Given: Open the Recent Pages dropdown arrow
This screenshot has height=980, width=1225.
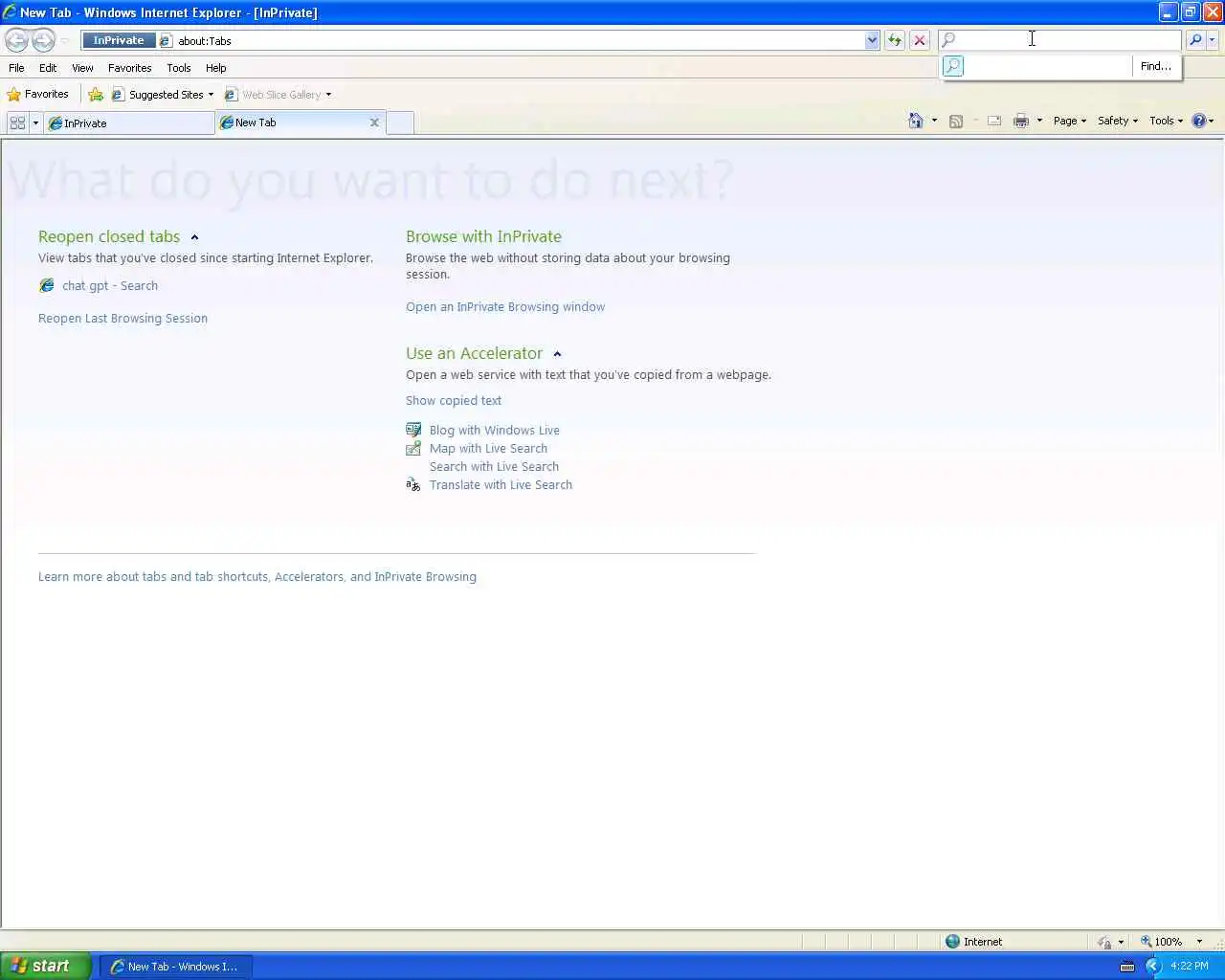Looking at the screenshot, I should tap(64, 40).
